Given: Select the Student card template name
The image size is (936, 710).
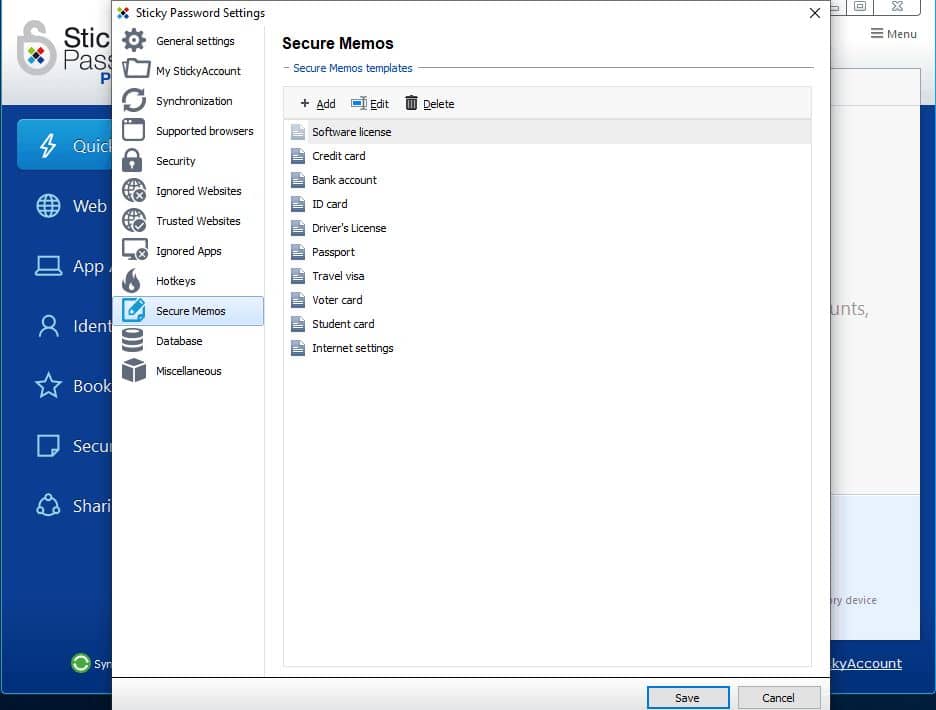Looking at the screenshot, I should [x=343, y=324].
